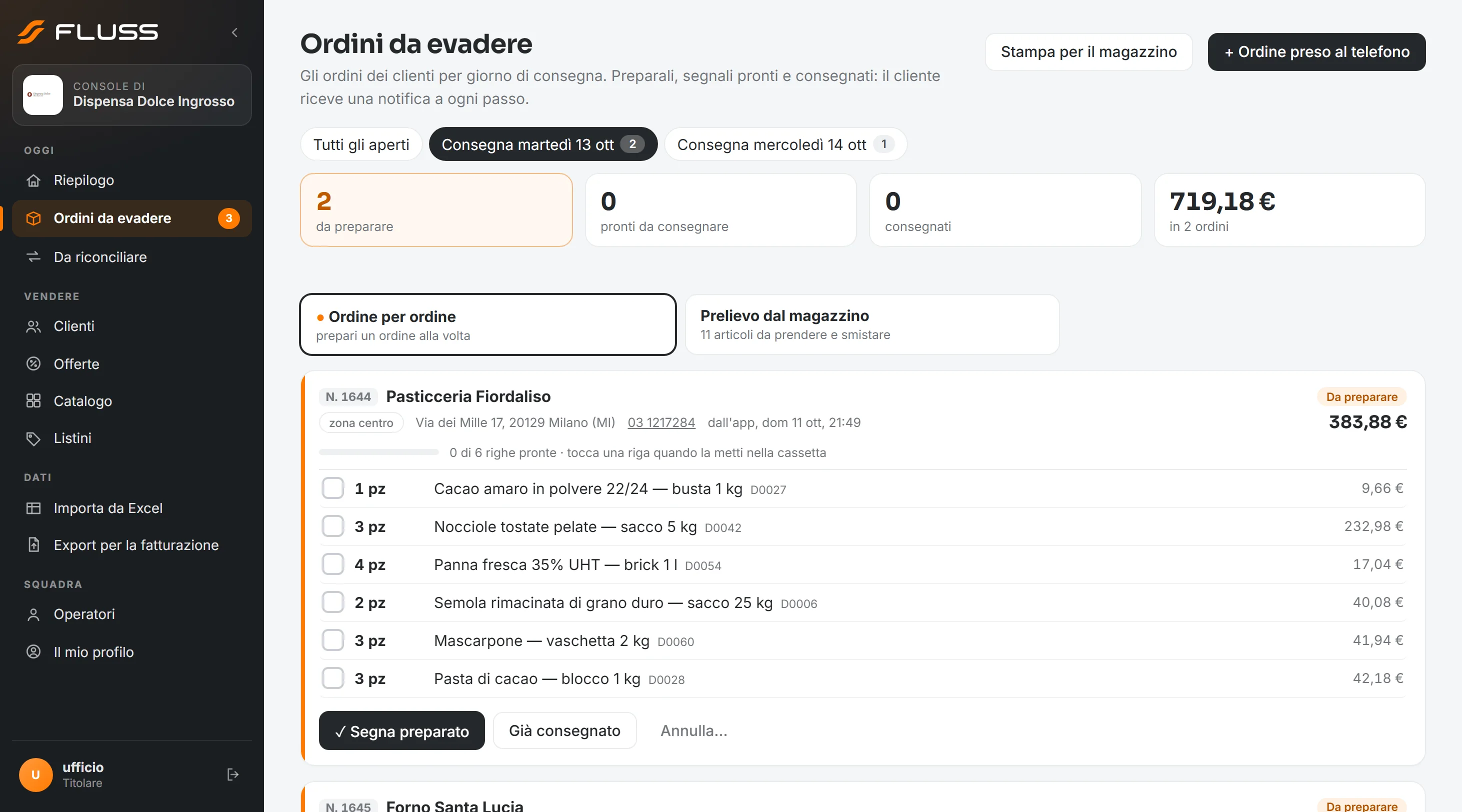
Task: Collapse the sidebar with the chevron arrow
Action: point(234,32)
